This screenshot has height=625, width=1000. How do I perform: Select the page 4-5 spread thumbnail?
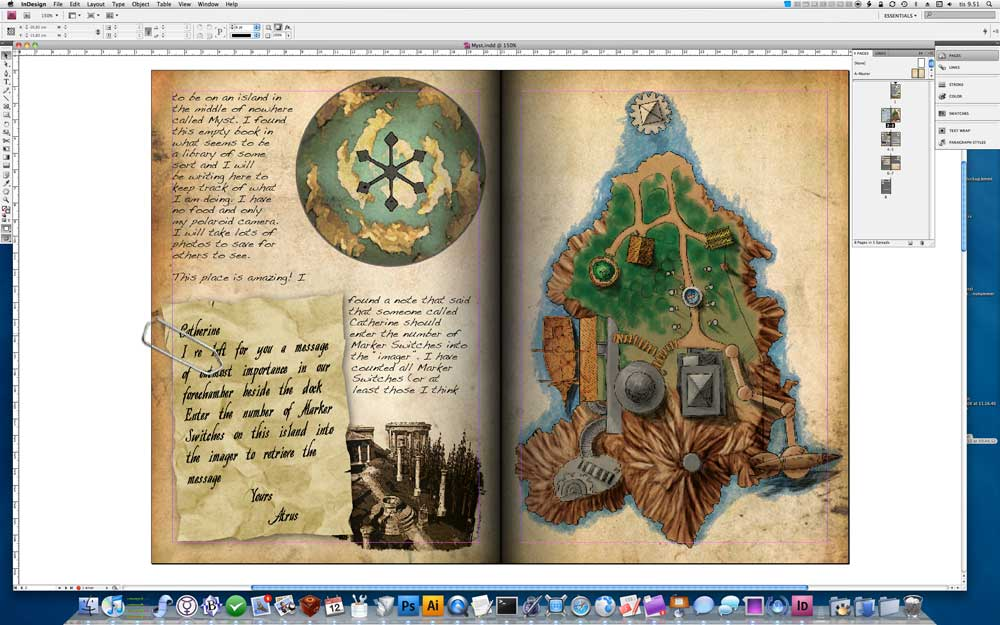[890, 139]
